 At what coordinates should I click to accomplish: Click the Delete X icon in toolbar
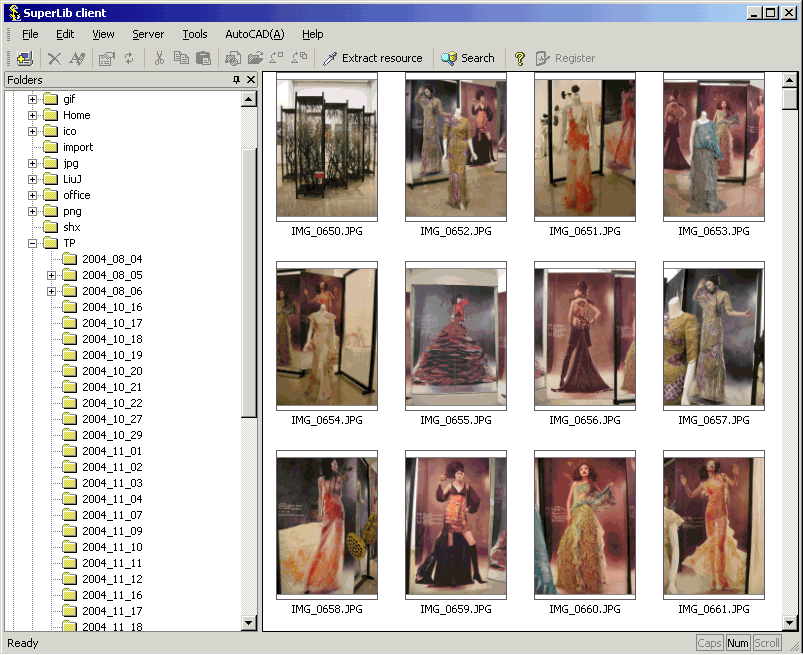pos(55,58)
